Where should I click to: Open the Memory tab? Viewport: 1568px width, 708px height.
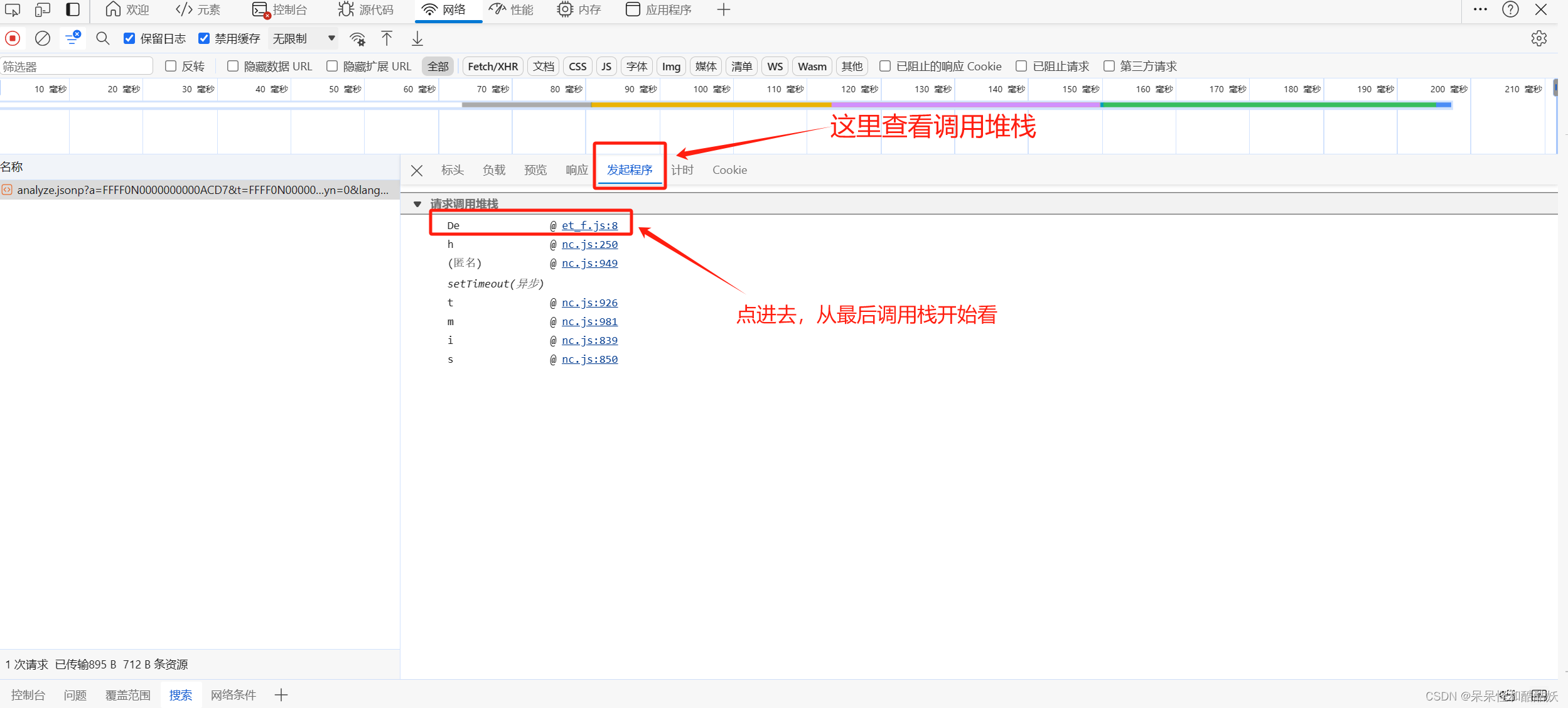(x=579, y=9)
